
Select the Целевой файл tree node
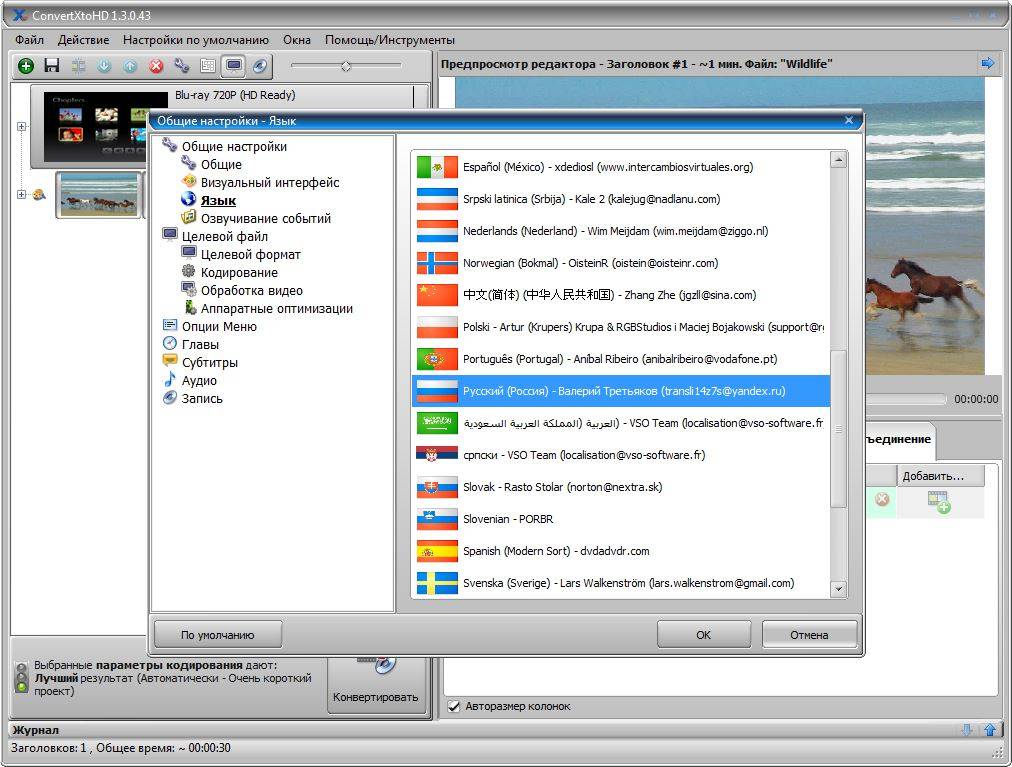(225, 237)
